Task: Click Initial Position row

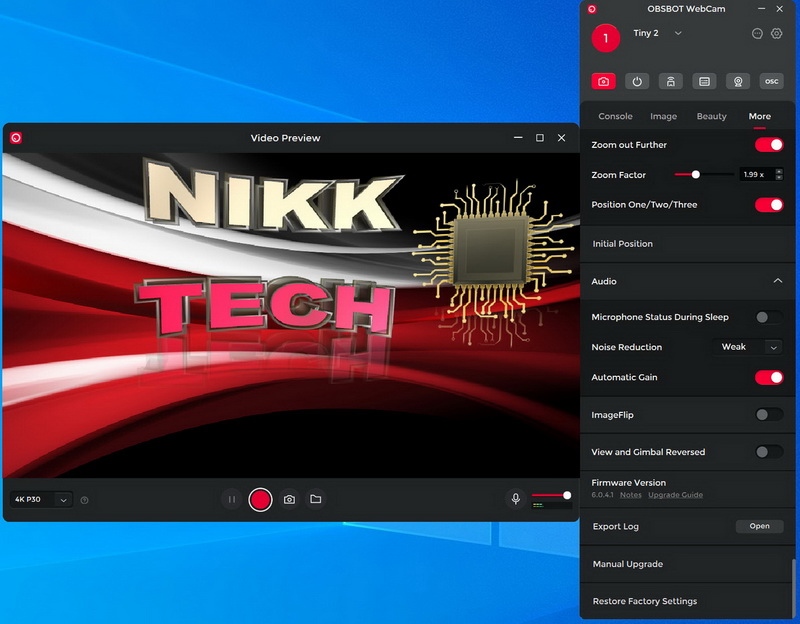Action: [687, 244]
